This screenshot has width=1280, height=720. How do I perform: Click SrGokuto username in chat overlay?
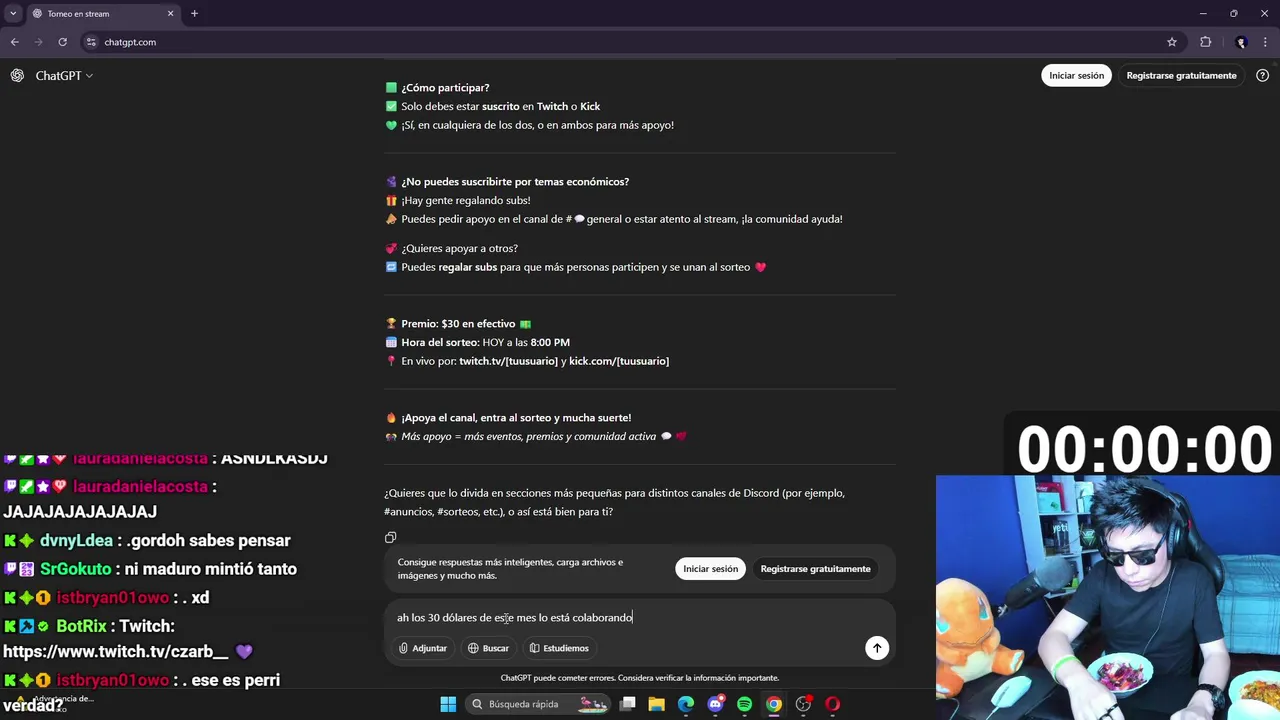pyautogui.click(x=76, y=569)
